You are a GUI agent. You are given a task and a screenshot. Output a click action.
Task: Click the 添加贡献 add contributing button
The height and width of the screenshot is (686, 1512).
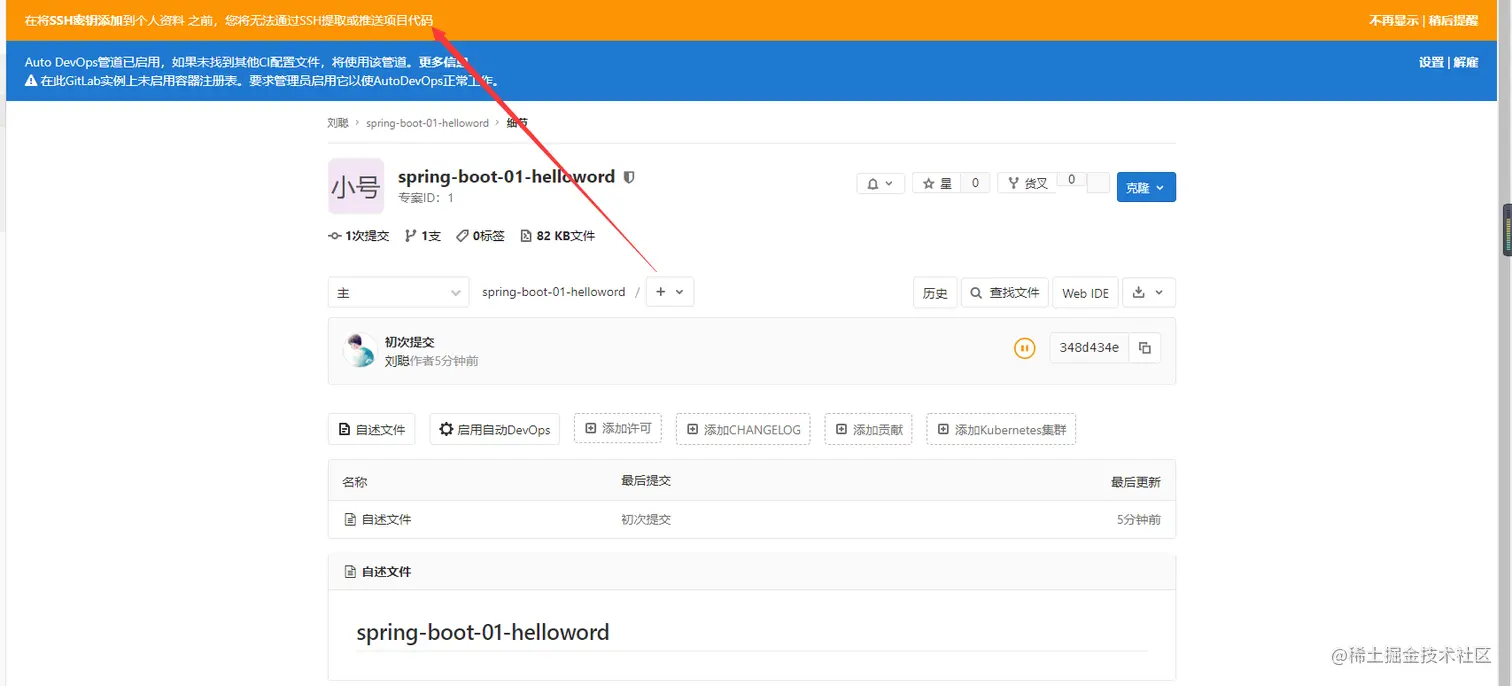point(869,429)
